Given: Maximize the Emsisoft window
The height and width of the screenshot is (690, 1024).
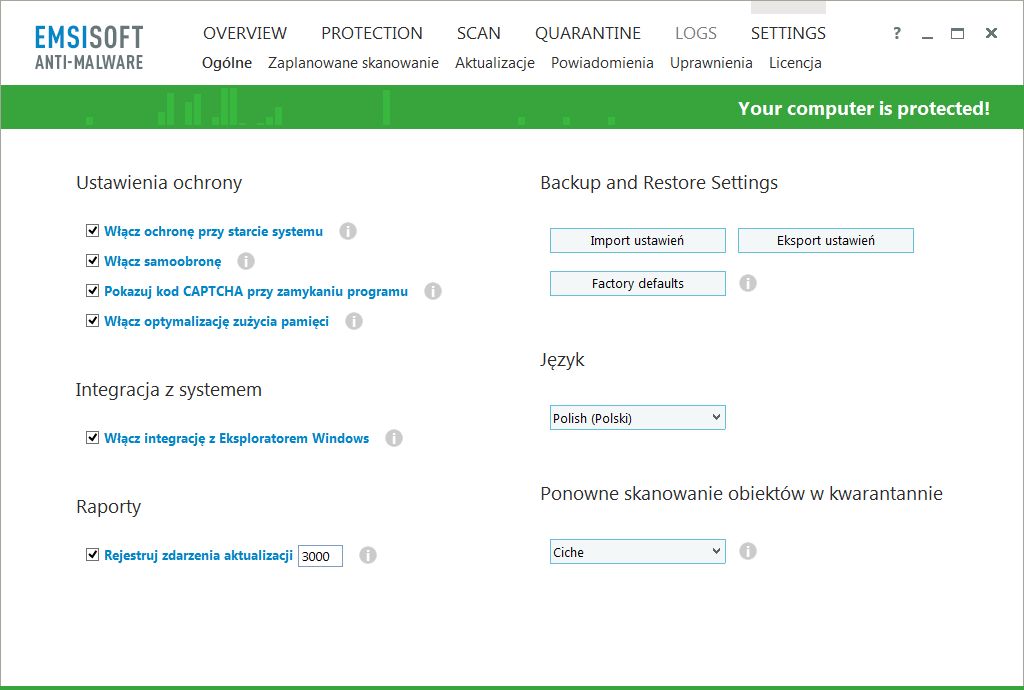Looking at the screenshot, I should pos(957,33).
